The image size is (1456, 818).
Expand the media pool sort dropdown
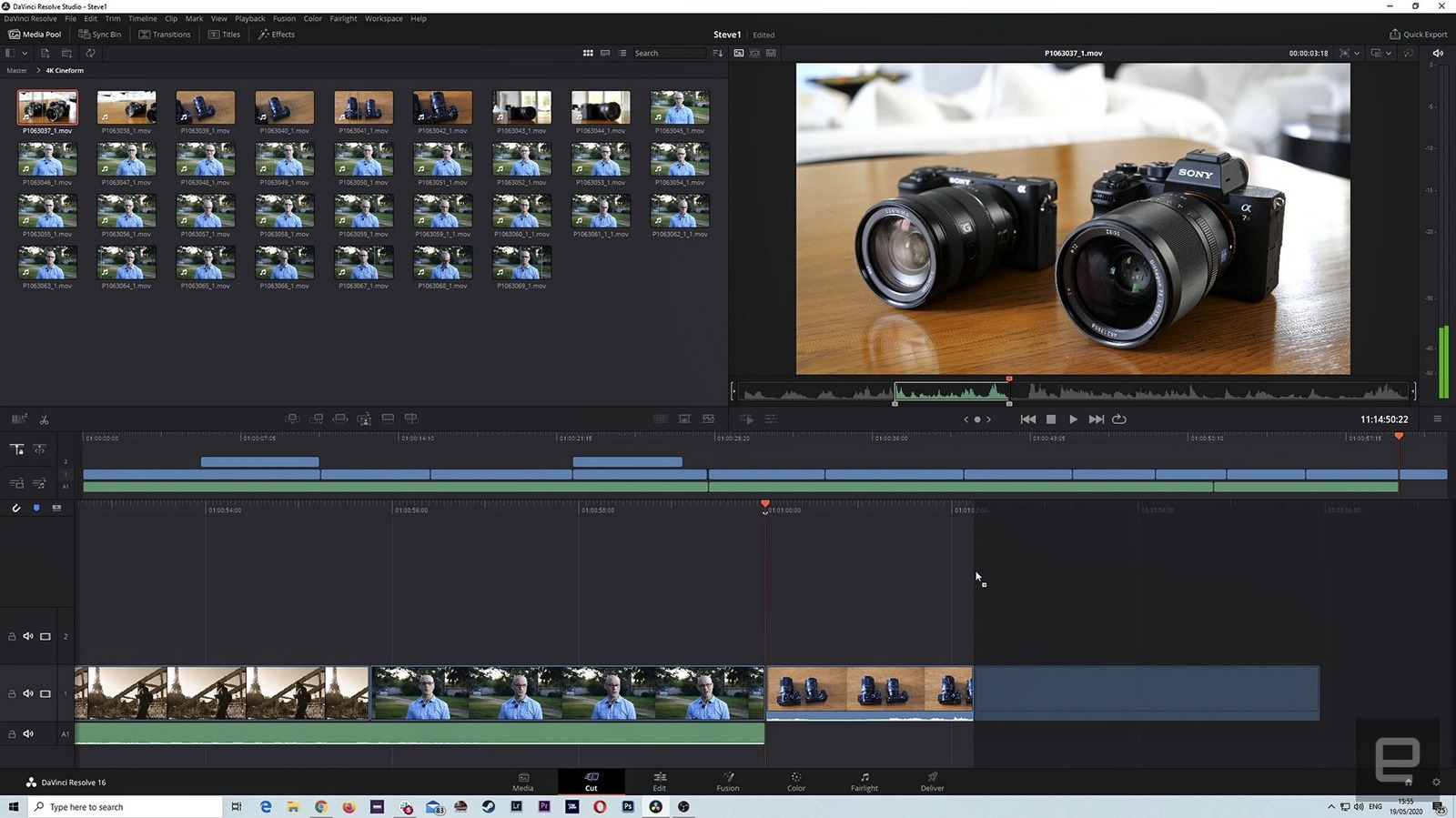718,53
